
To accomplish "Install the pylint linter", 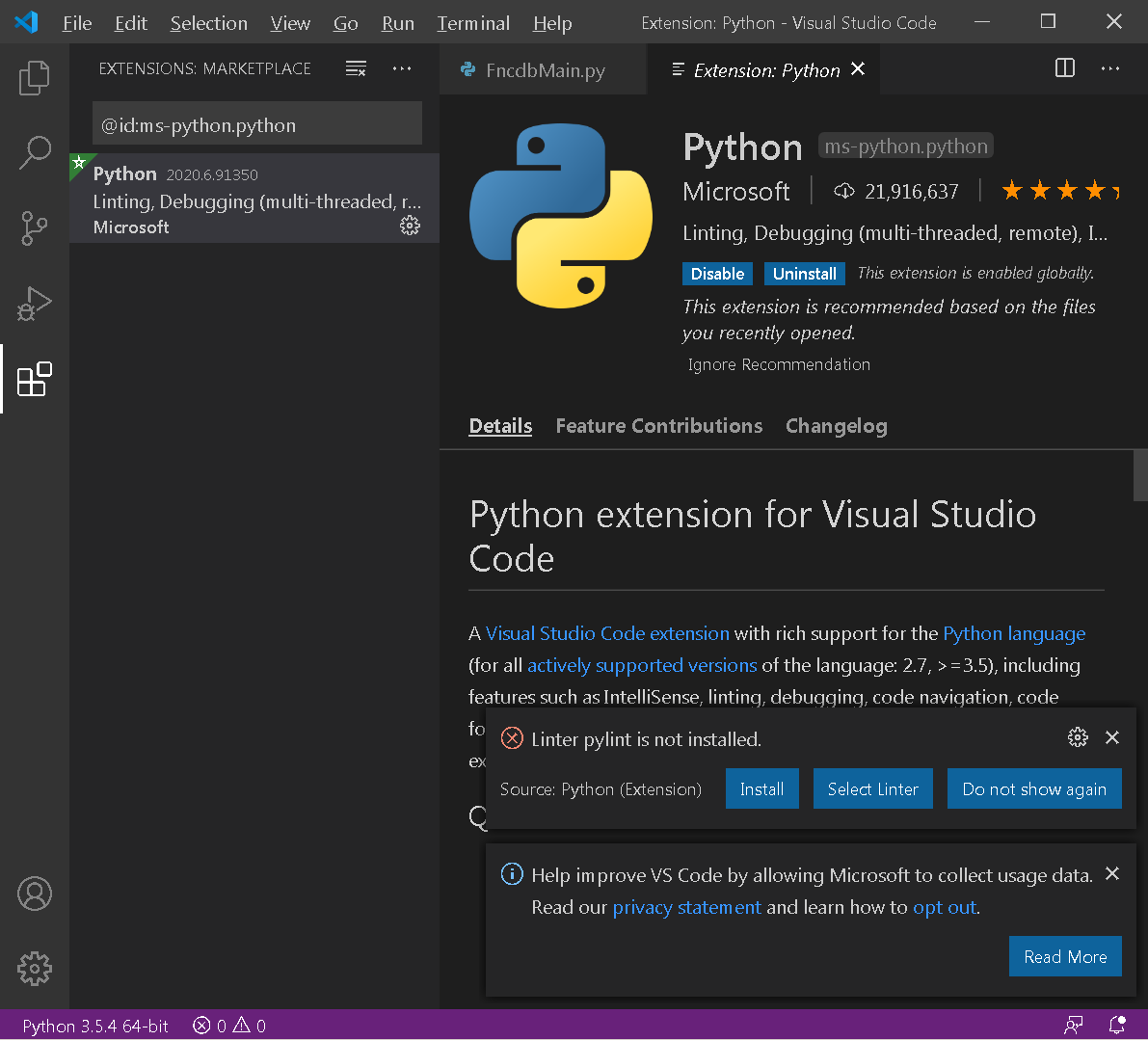I will coord(761,789).
